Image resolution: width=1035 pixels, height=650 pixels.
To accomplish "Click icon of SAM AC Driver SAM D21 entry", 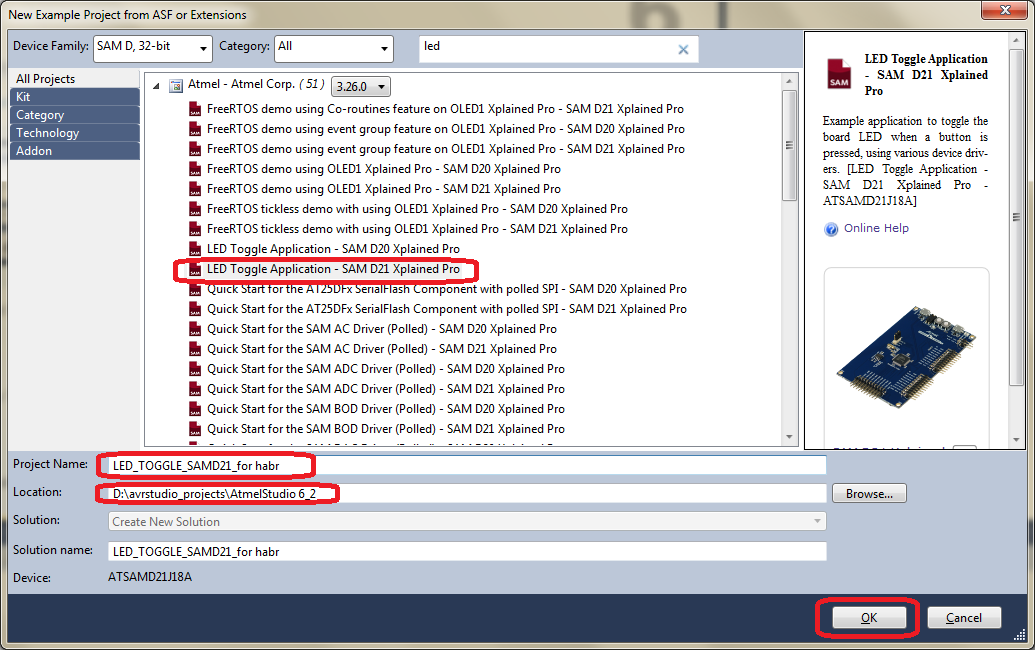I will pos(195,349).
